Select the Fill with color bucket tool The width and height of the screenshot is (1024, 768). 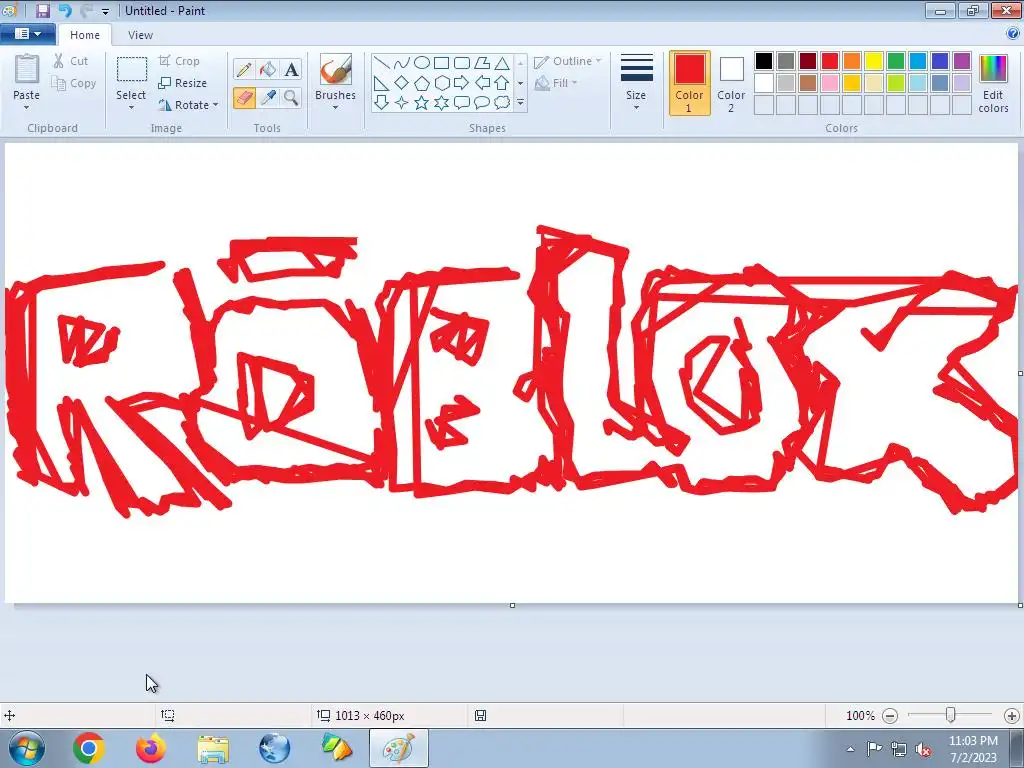click(x=267, y=69)
